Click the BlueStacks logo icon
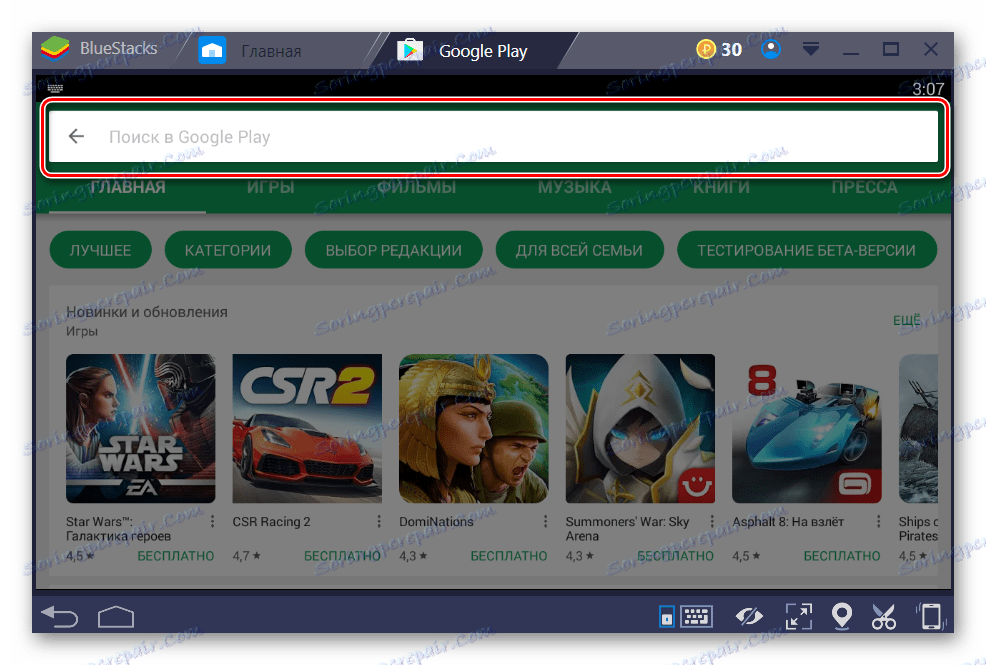The width and height of the screenshot is (986, 665). 55,49
